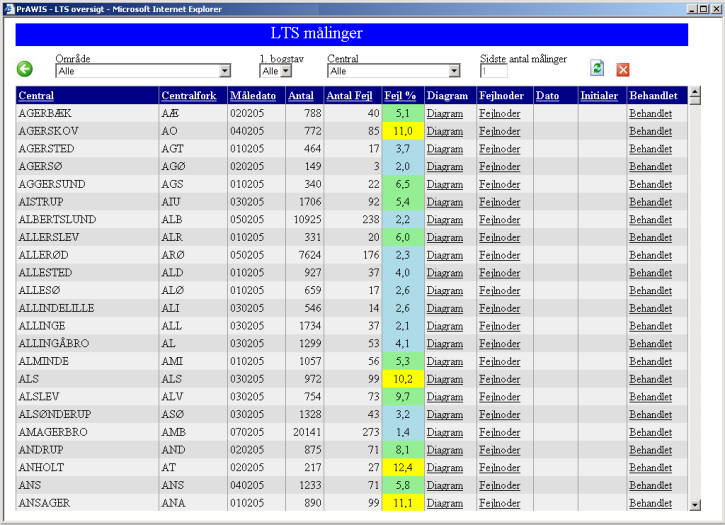The width and height of the screenshot is (725, 525).
Task: Maximize the Internet Explorer window
Action: (703, 9)
